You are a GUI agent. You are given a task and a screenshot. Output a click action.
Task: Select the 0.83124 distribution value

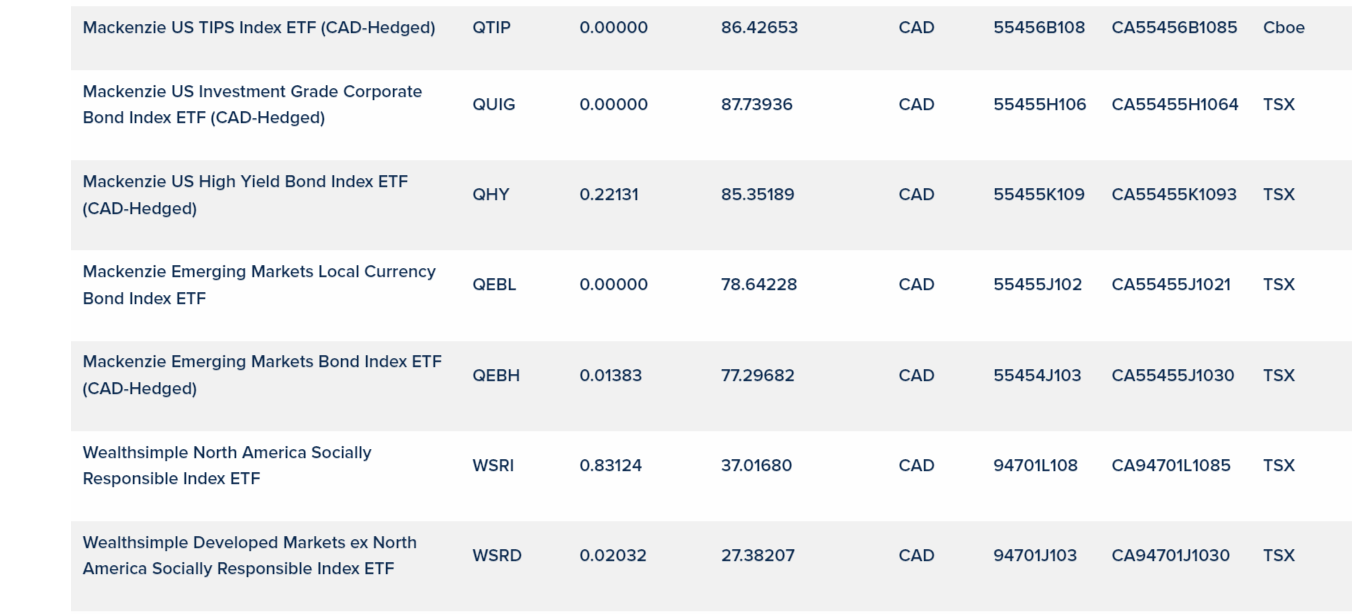pyautogui.click(x=610, y=466)
